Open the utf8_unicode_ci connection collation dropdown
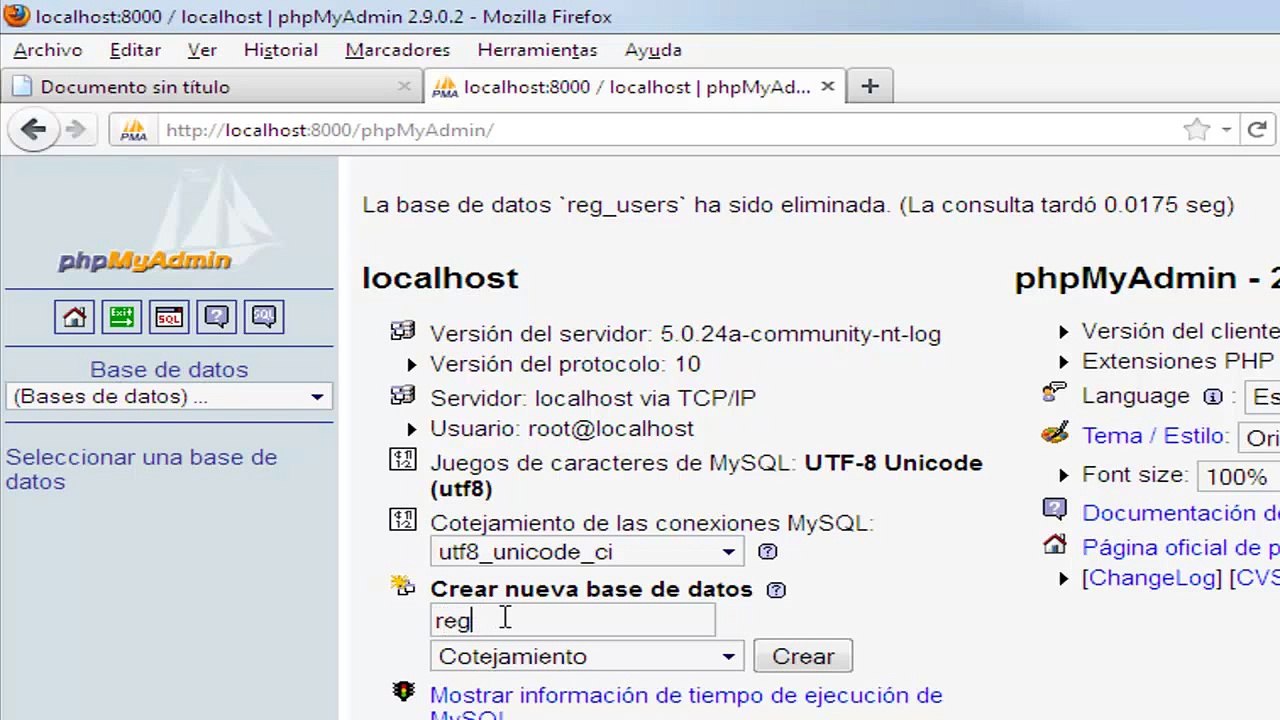 click(x=588, y=552)
